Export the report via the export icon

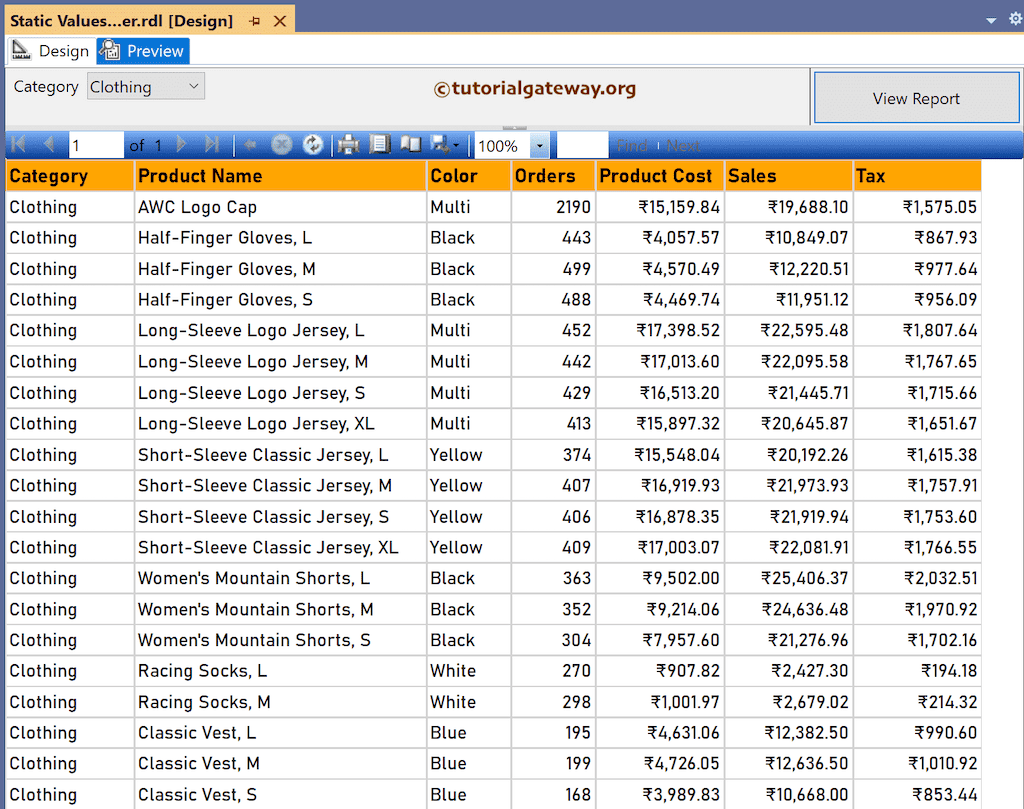pos(438,144)
